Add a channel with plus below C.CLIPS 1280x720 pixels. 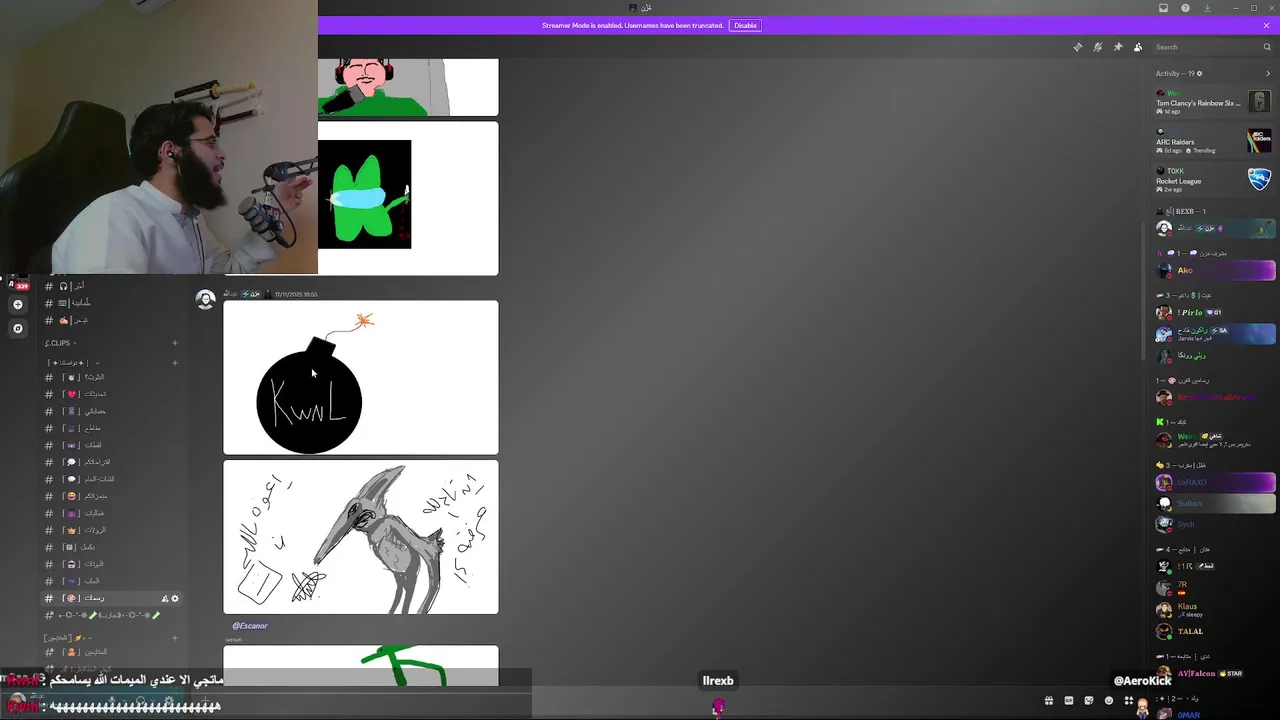[x=175, y=362]
